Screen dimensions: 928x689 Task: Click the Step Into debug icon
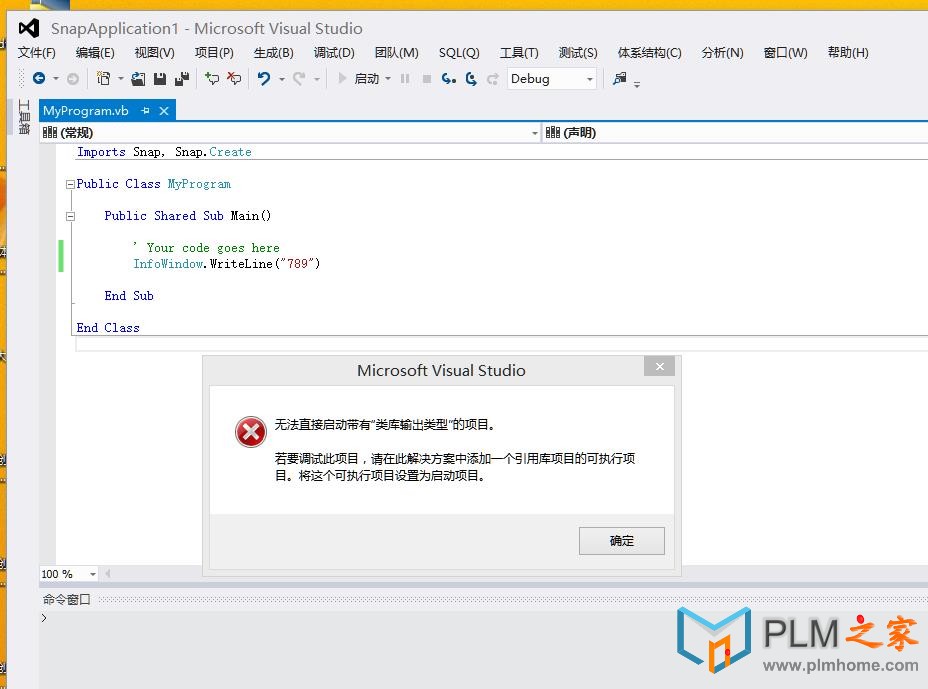[x=449, y=79]
